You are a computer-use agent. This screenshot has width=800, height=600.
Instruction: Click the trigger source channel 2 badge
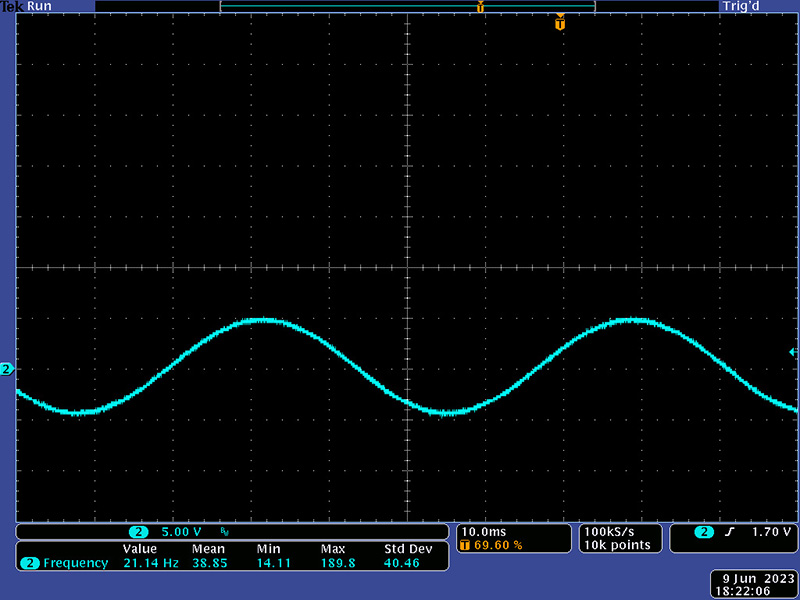pos(705,532)
